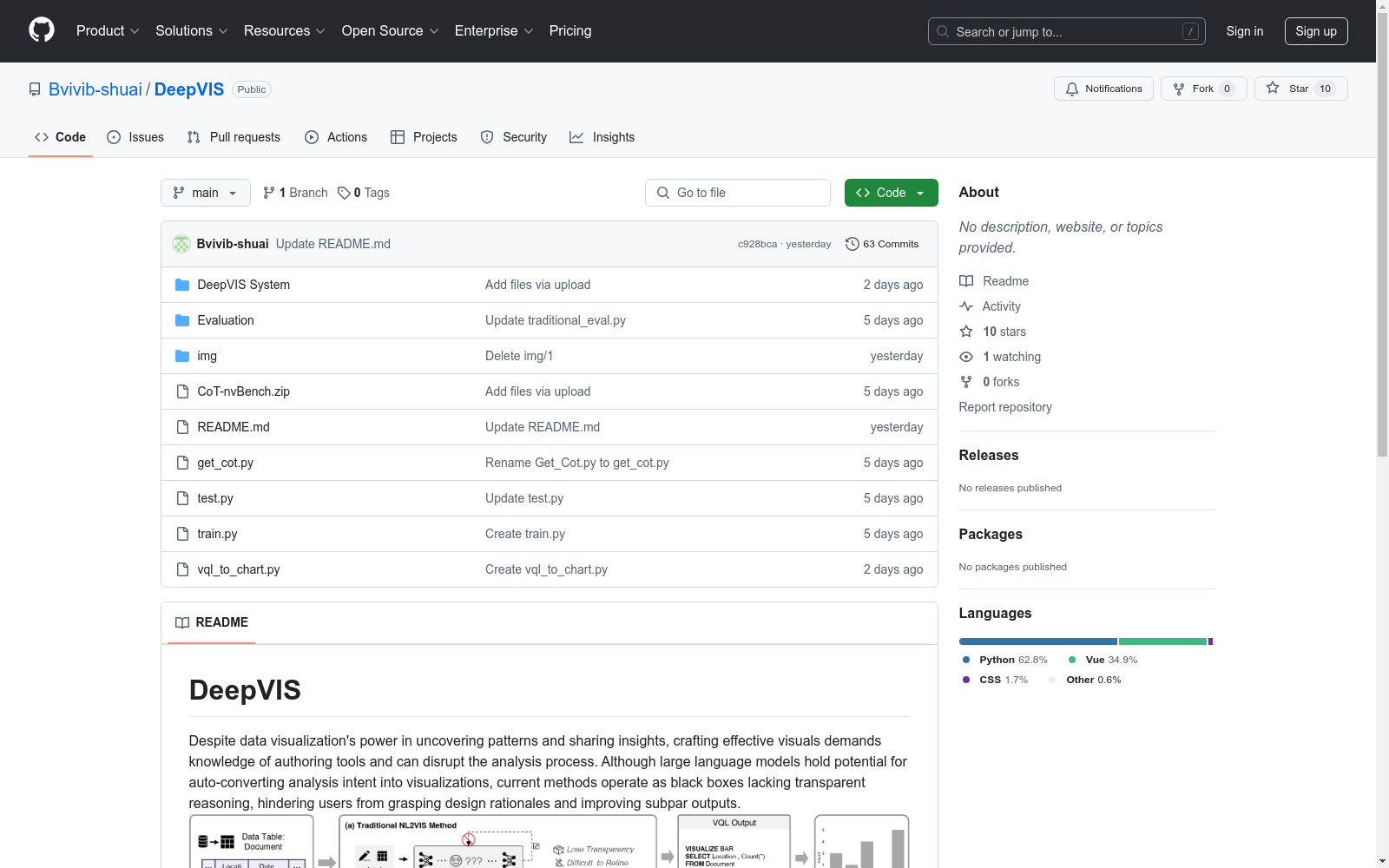Click the eye icon next to 1 watching

[966, 357]
